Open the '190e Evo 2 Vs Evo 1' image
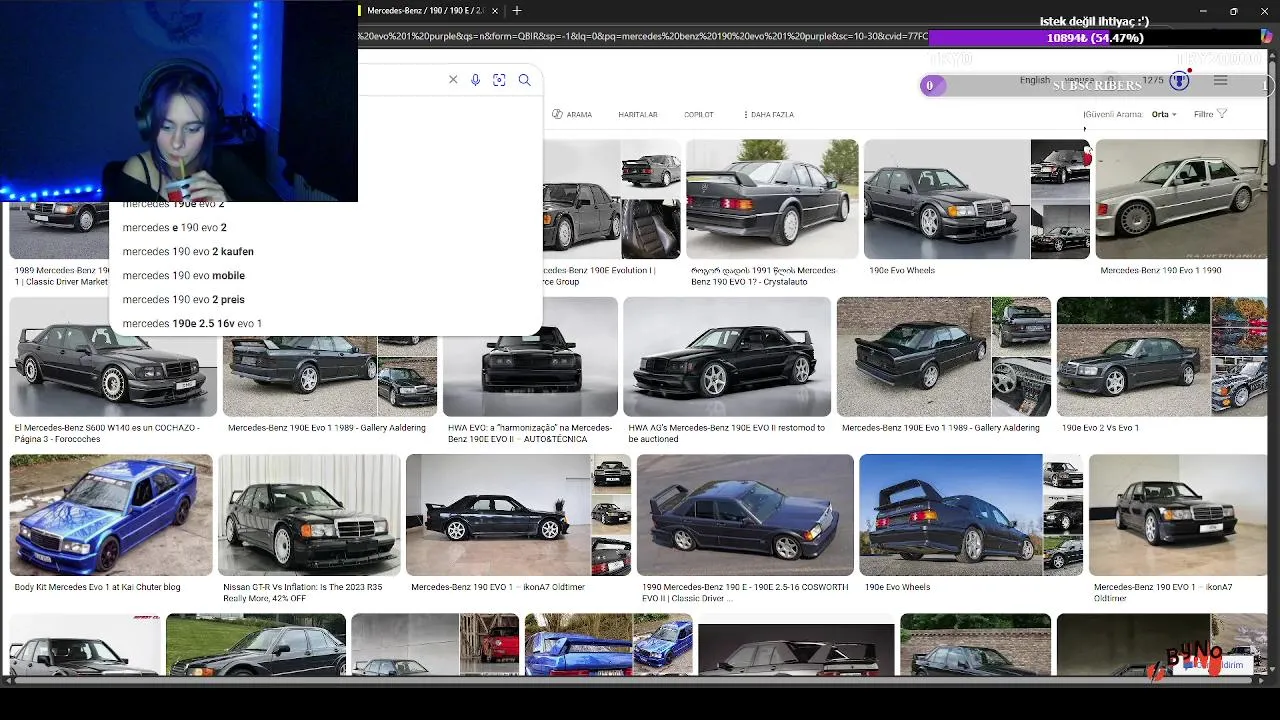 point(1134,356)
